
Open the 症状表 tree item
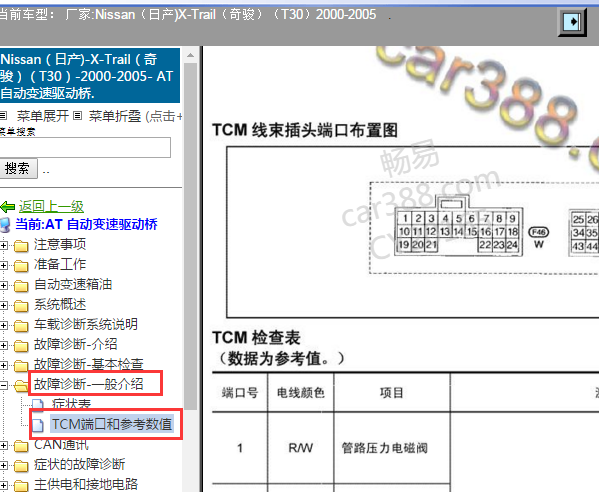[71, 404]
